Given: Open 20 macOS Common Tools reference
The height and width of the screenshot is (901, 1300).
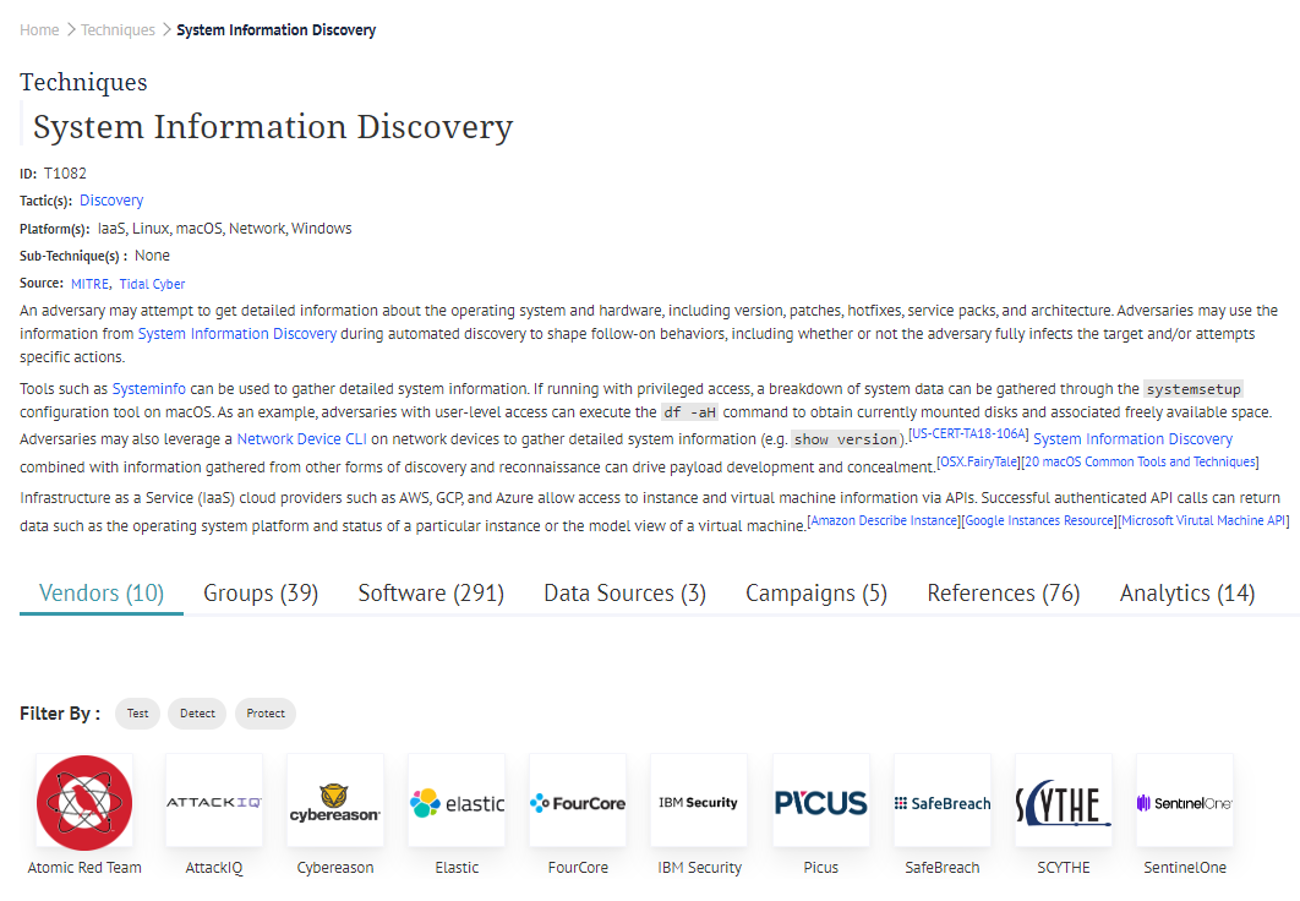Looking at the screenshot, I should tap(1140, 461).
